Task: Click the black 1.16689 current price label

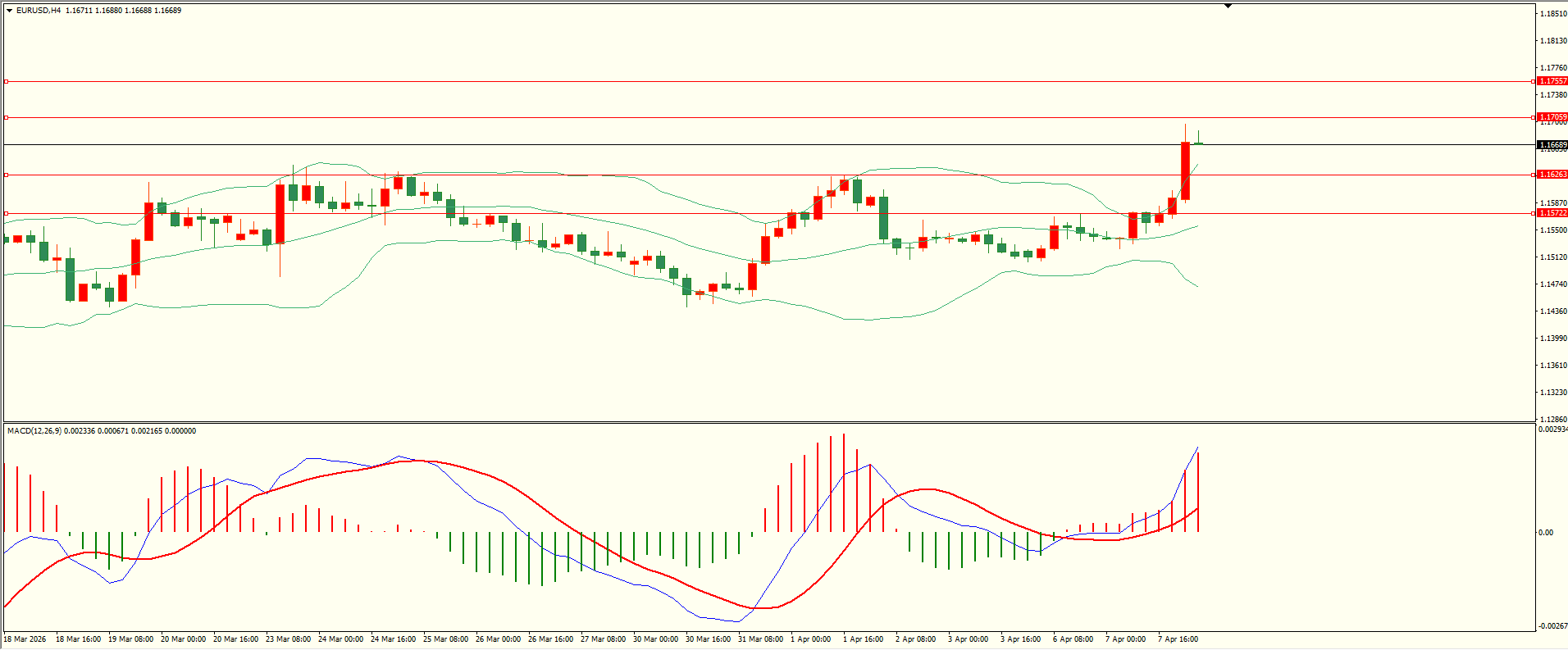Action: click(x=1552, y=145)
